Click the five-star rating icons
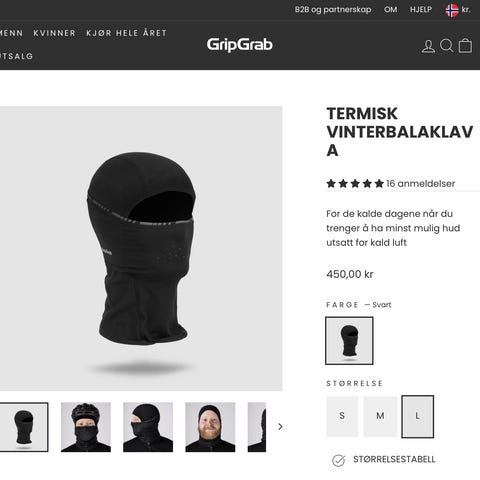The image size is (480, 480). click(x=355, y=183)
